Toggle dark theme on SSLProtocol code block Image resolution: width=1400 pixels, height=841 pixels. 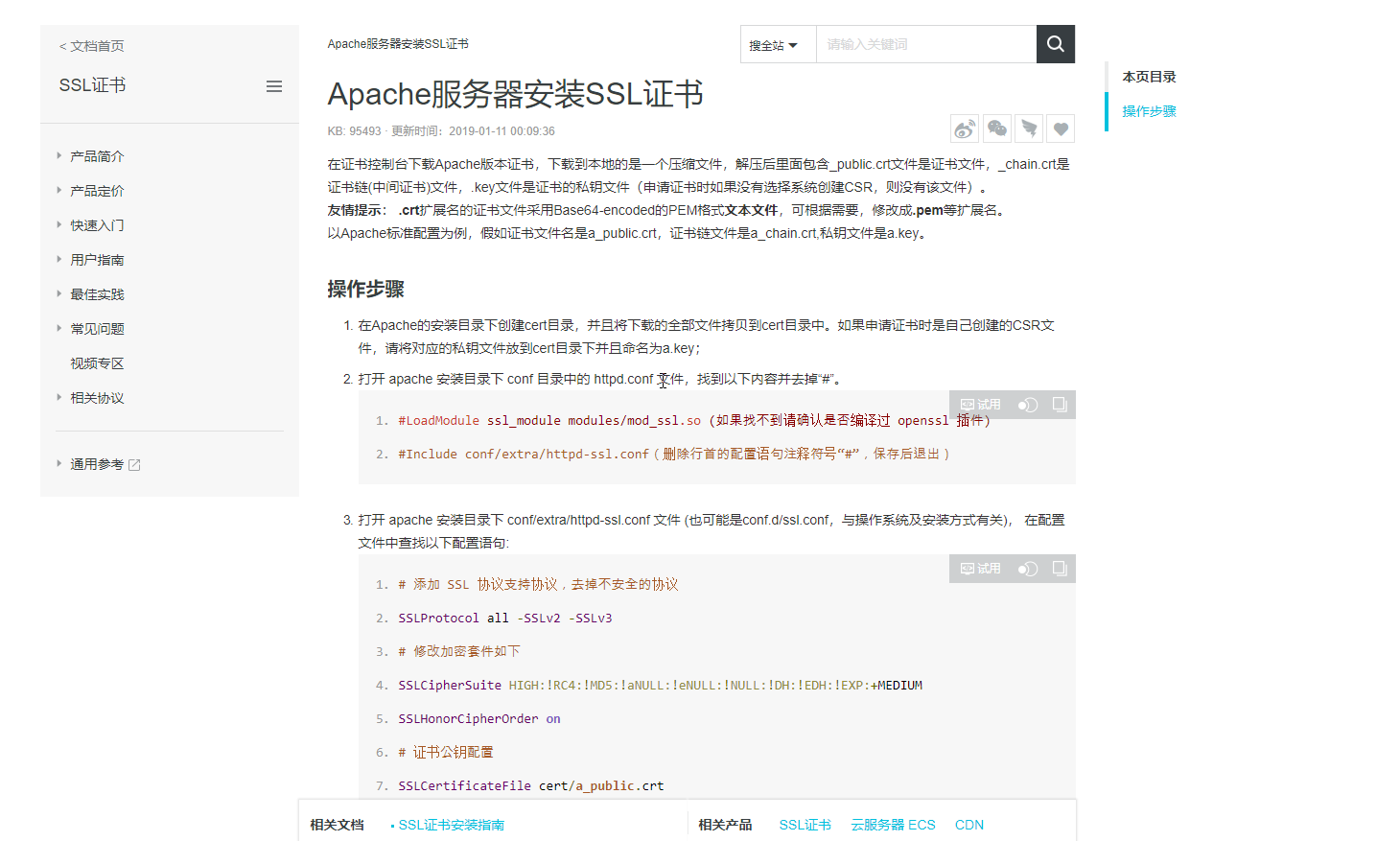(x=1028, y=569)
